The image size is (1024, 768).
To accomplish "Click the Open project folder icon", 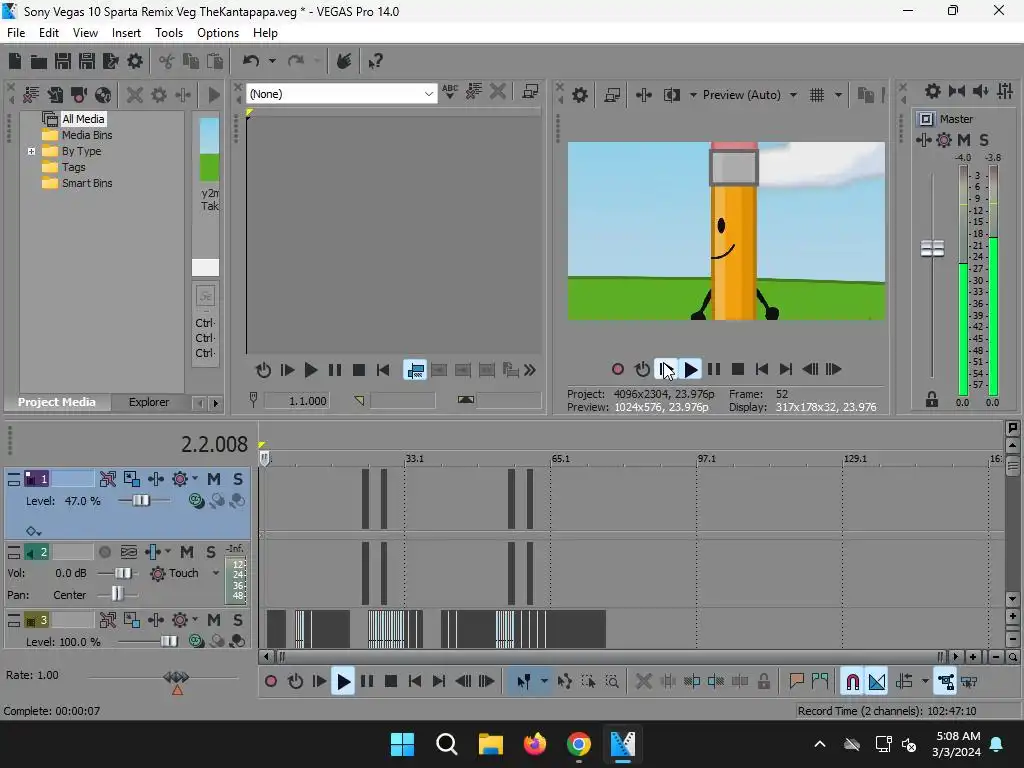I will click(x=39, y=61).
